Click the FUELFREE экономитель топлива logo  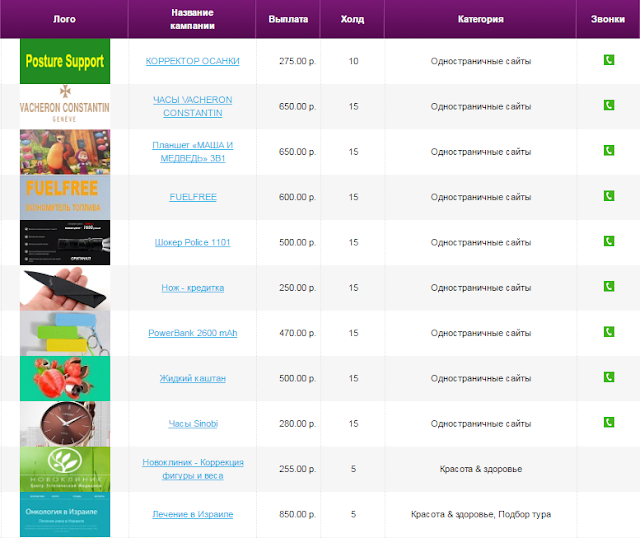tap(65, 197)
